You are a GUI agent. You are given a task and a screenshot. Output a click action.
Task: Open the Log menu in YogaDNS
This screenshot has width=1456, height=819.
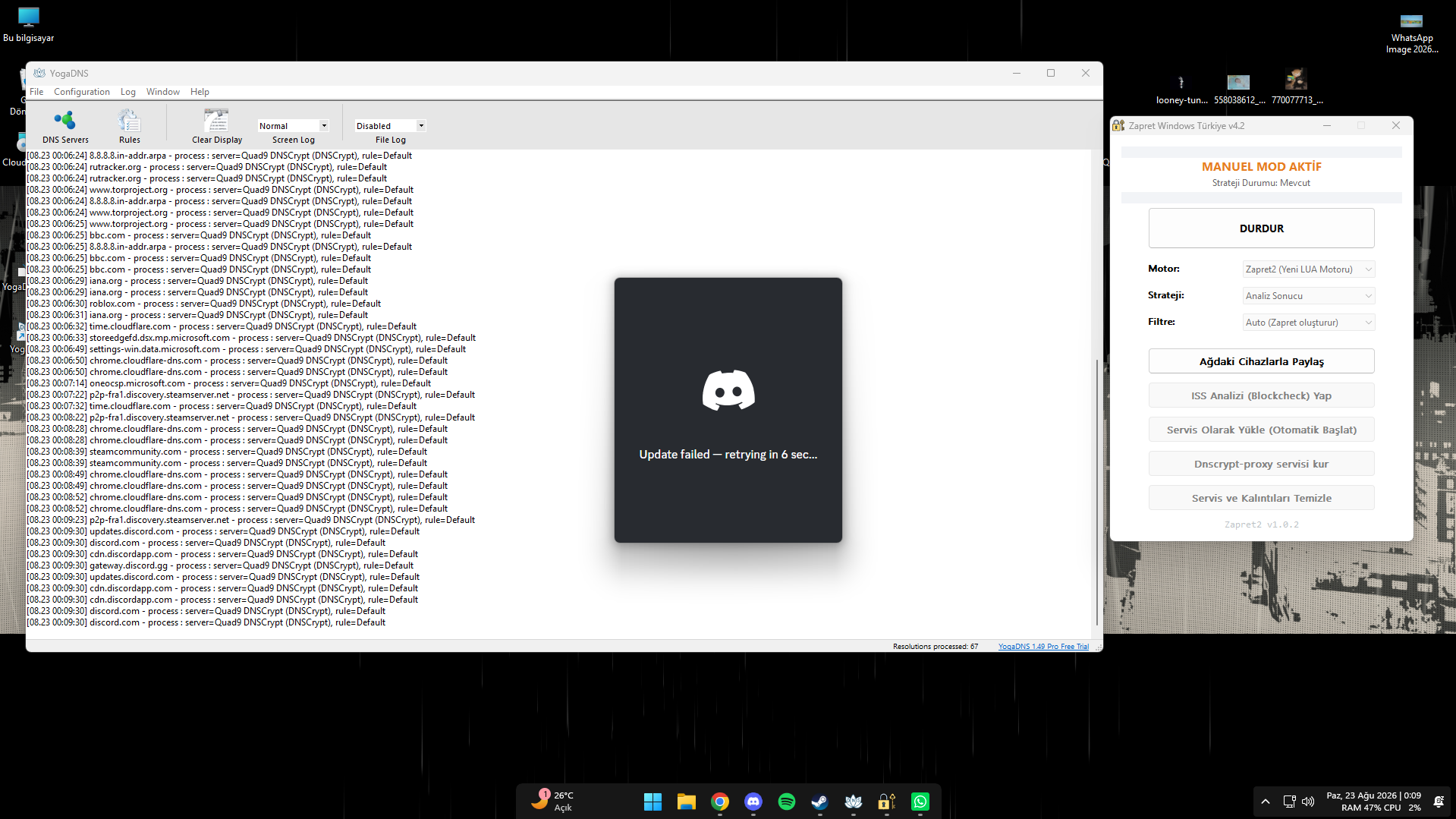click(128, 92)
